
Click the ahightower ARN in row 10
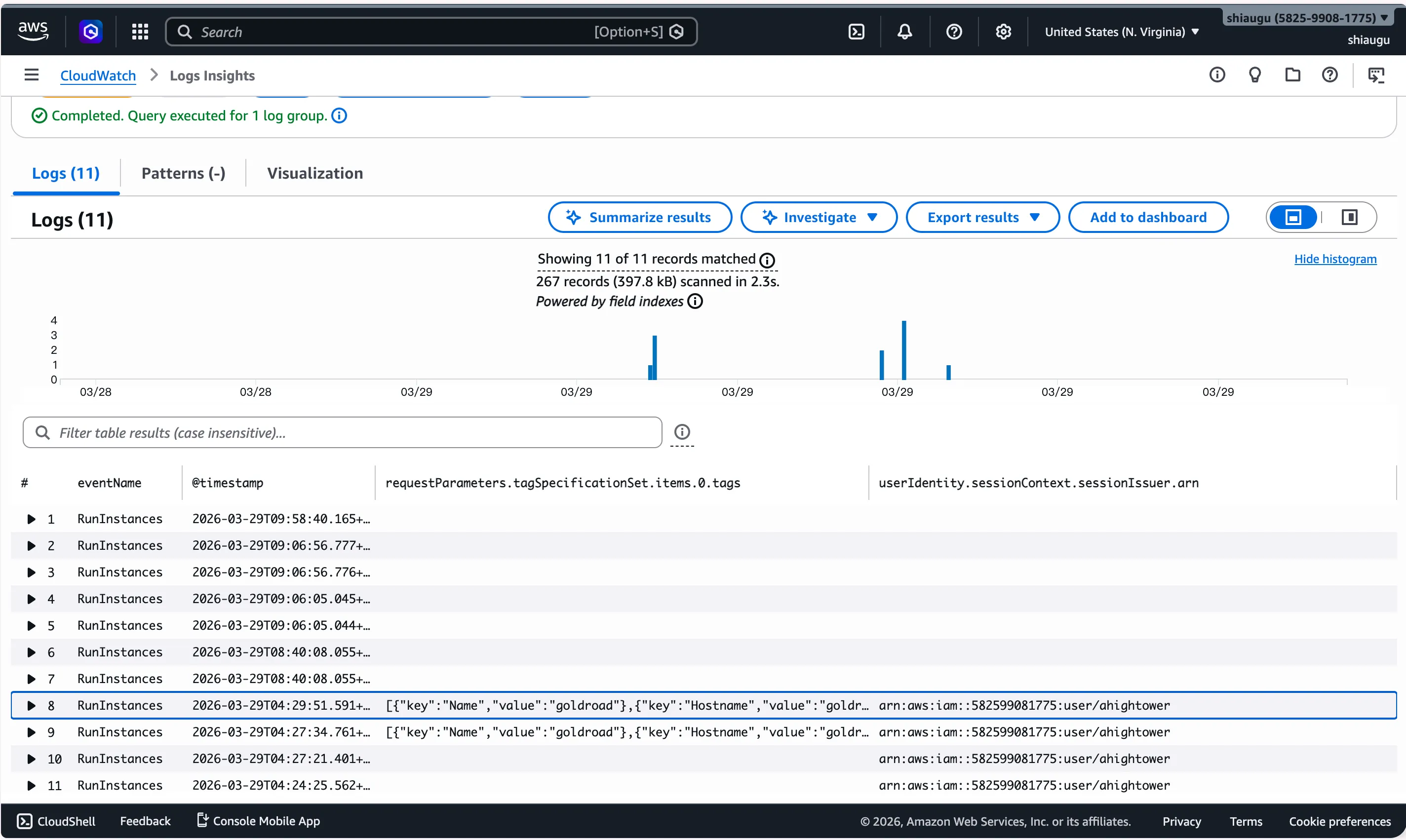click(x=1024, y=759)
